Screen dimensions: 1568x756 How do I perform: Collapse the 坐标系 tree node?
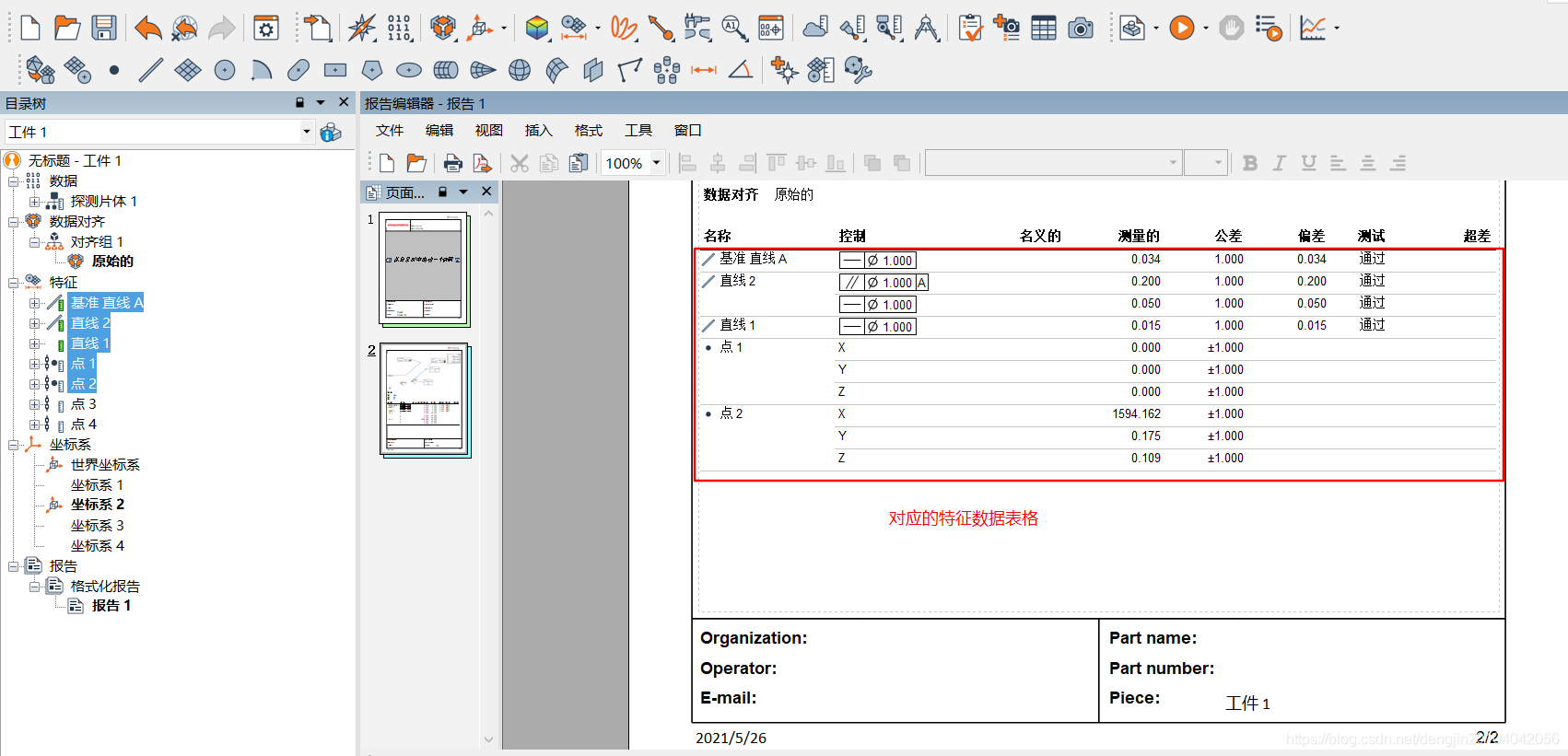(x=14, y=444)
